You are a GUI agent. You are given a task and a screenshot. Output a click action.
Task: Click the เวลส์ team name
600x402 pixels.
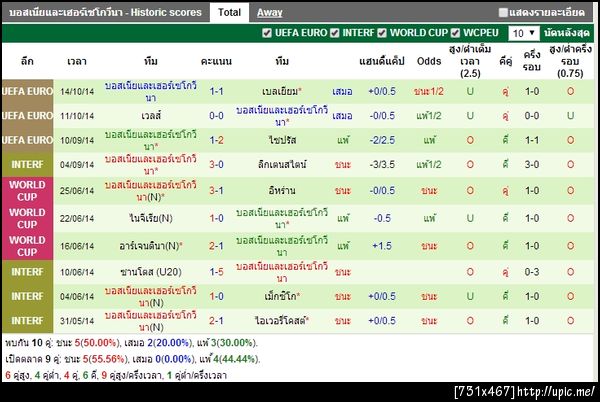coord(151,116)
